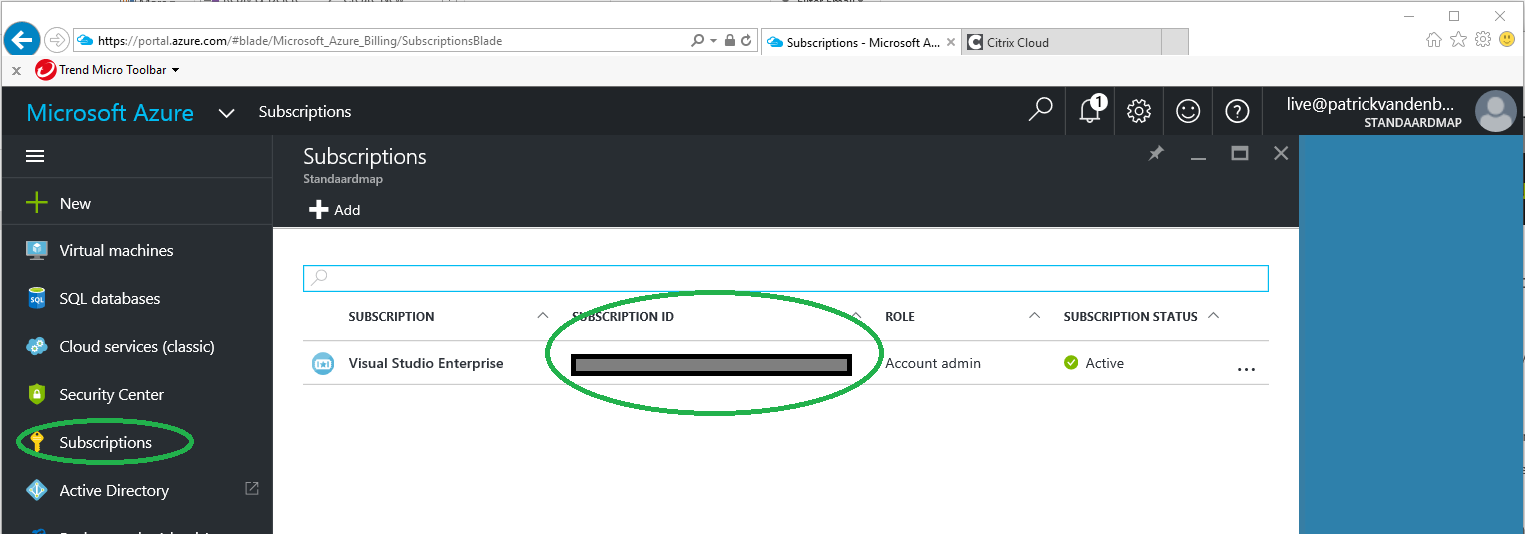Open Cloud services (classic) in sidebar
The image size is (1525, 534).
(x=136, y=347)
